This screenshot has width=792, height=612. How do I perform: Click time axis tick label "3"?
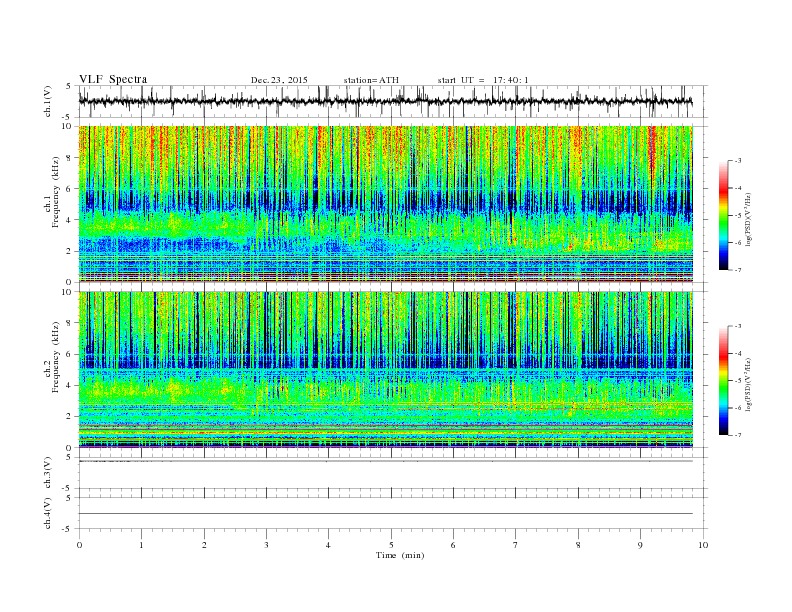point(266,545)
